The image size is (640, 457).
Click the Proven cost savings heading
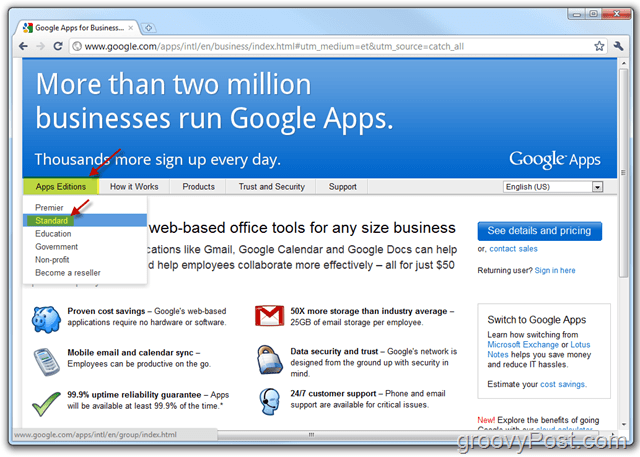(106, 311)
